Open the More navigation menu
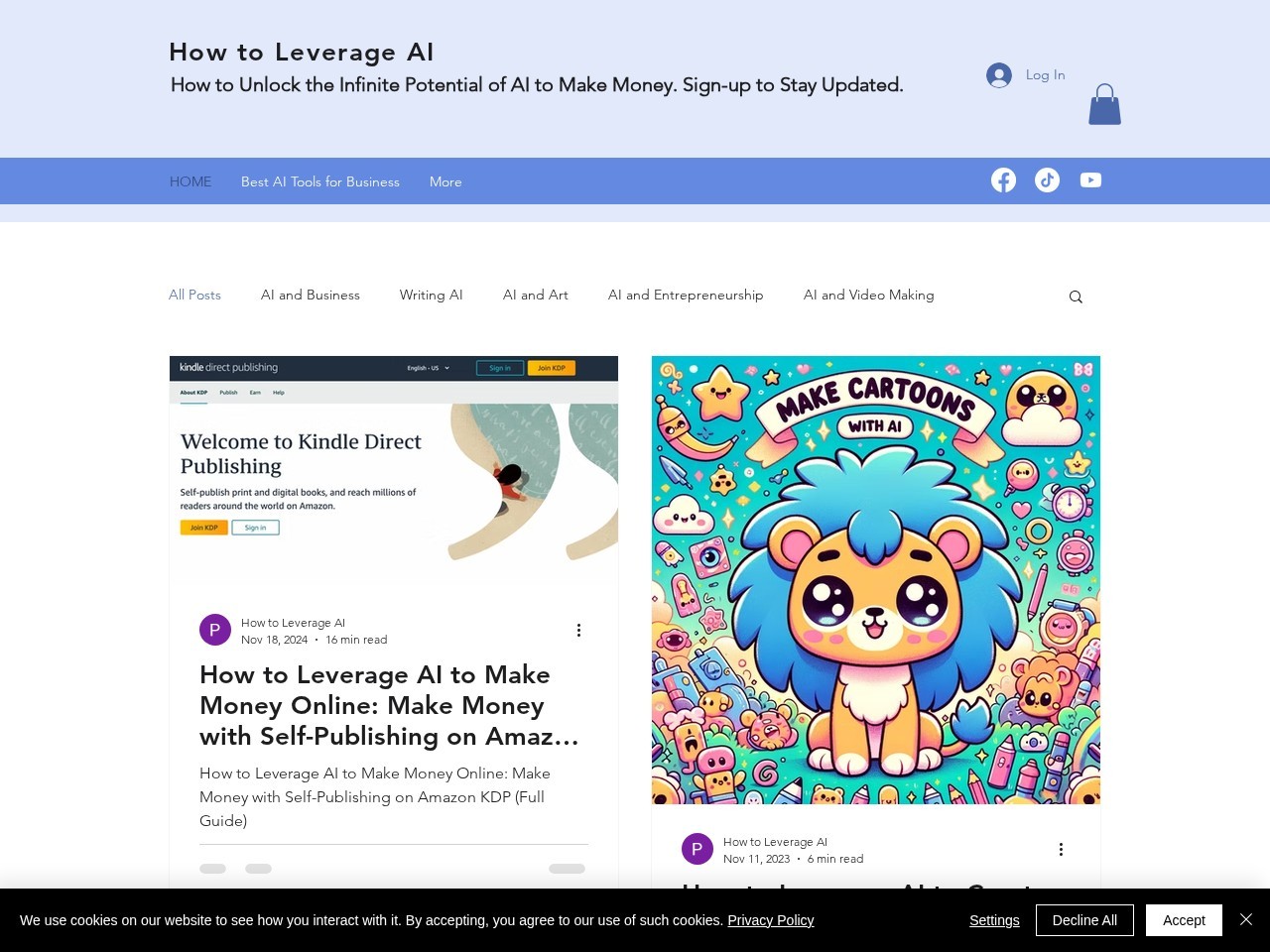 click(x=445, y=181)
